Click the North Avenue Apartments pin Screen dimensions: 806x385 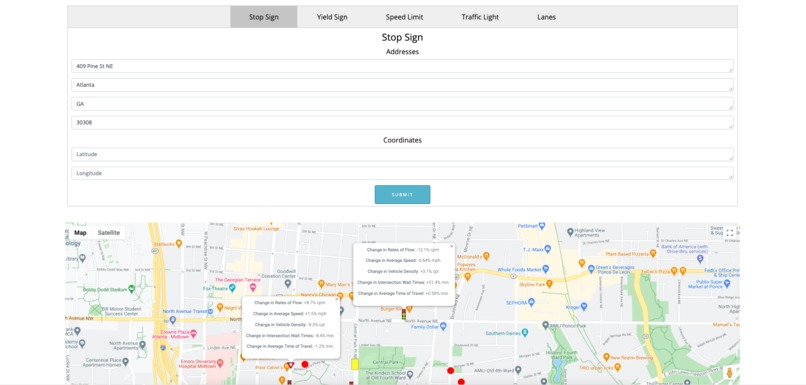pos(142,345)
